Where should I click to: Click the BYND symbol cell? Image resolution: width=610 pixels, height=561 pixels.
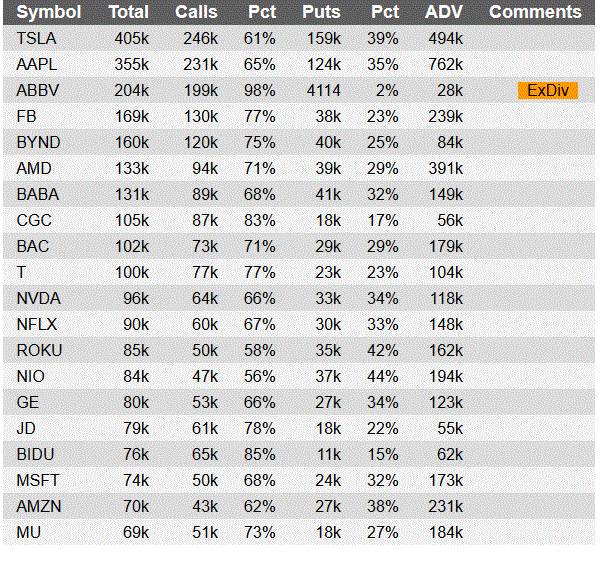(39, 142)
